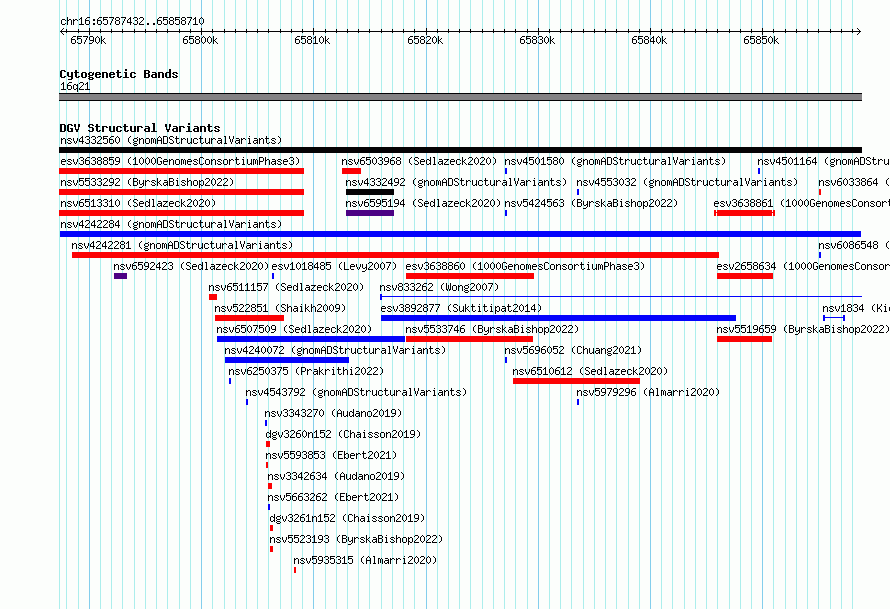Click the nsv4242284 gnomADStructuralVariants label
Viewport: 890px width, 609px height.
pyautogui.click(x=171, y=224)
